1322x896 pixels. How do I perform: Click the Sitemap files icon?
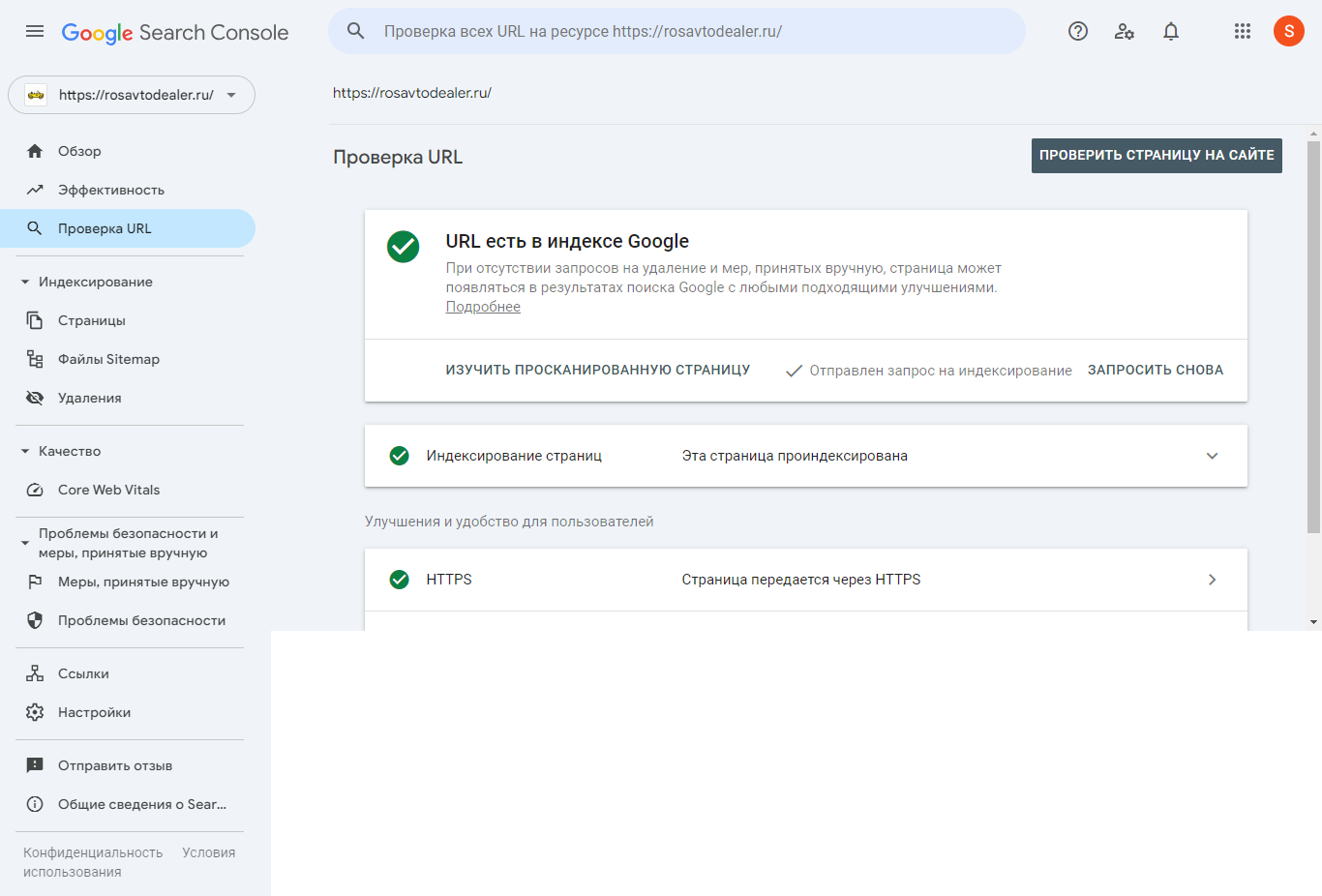(x=35, y=359)
